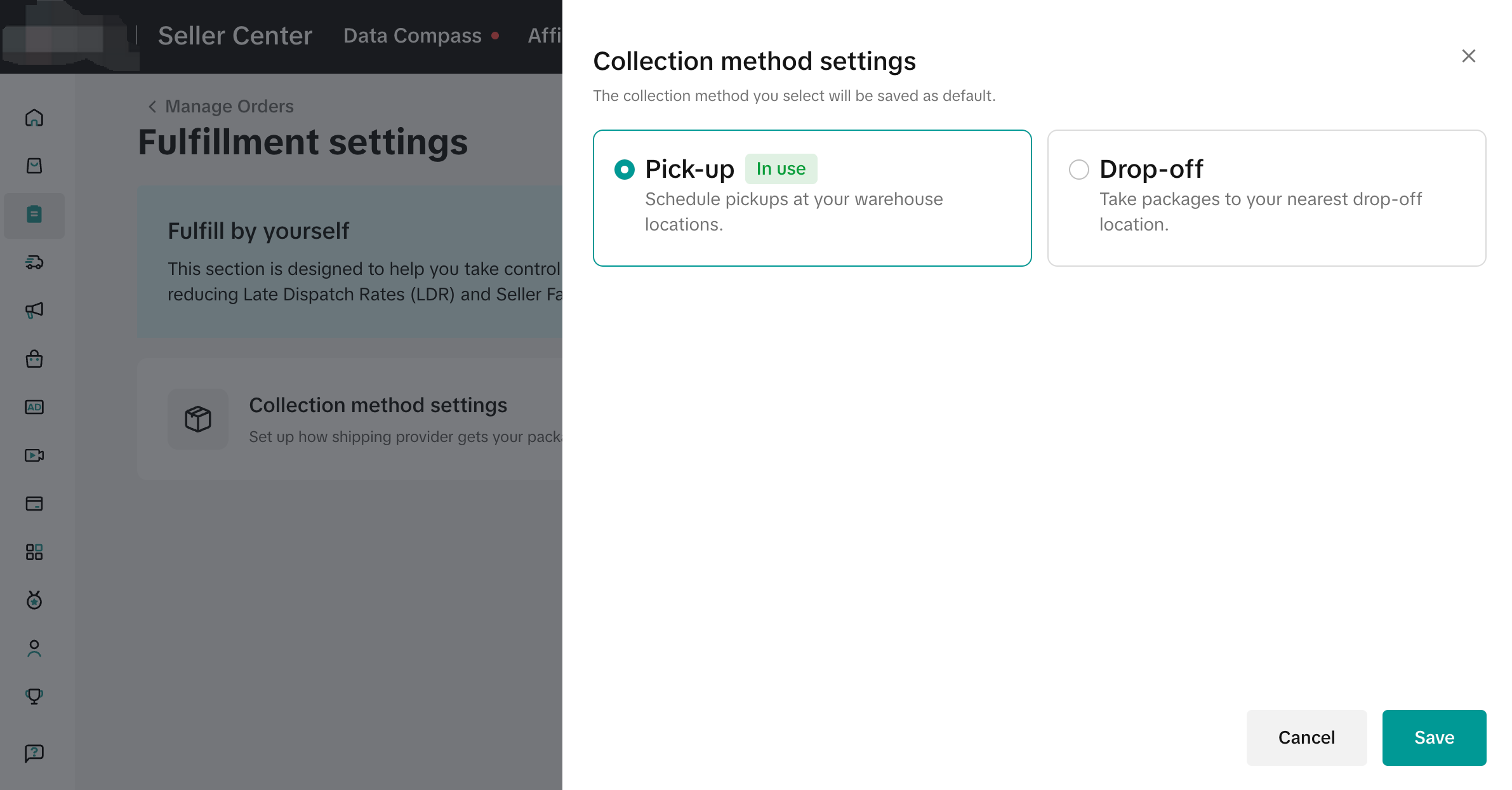Screen dimensions: 1512x790
Task: Open the account person icon
Action: (x=34, y=648)
